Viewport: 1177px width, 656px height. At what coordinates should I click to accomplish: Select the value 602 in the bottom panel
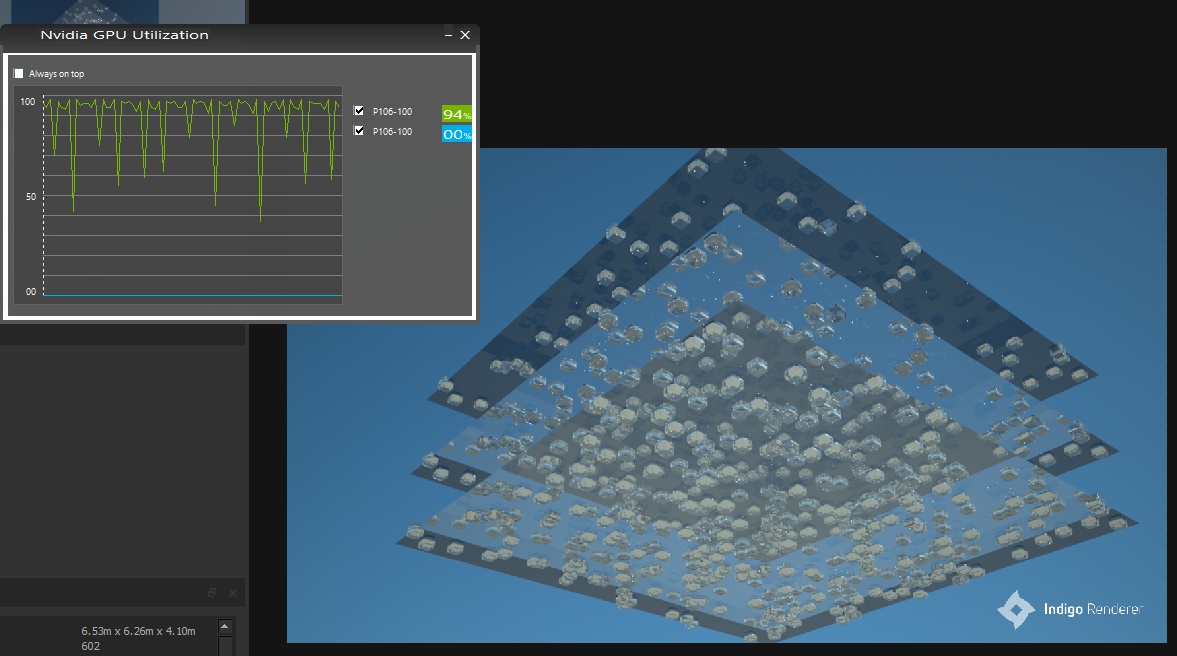pyautogui.click(x=91, y=646)
